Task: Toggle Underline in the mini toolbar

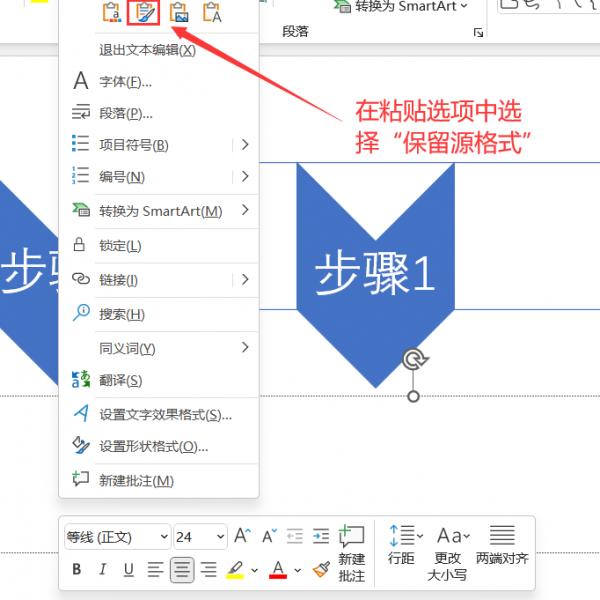Action: (129, 569)
